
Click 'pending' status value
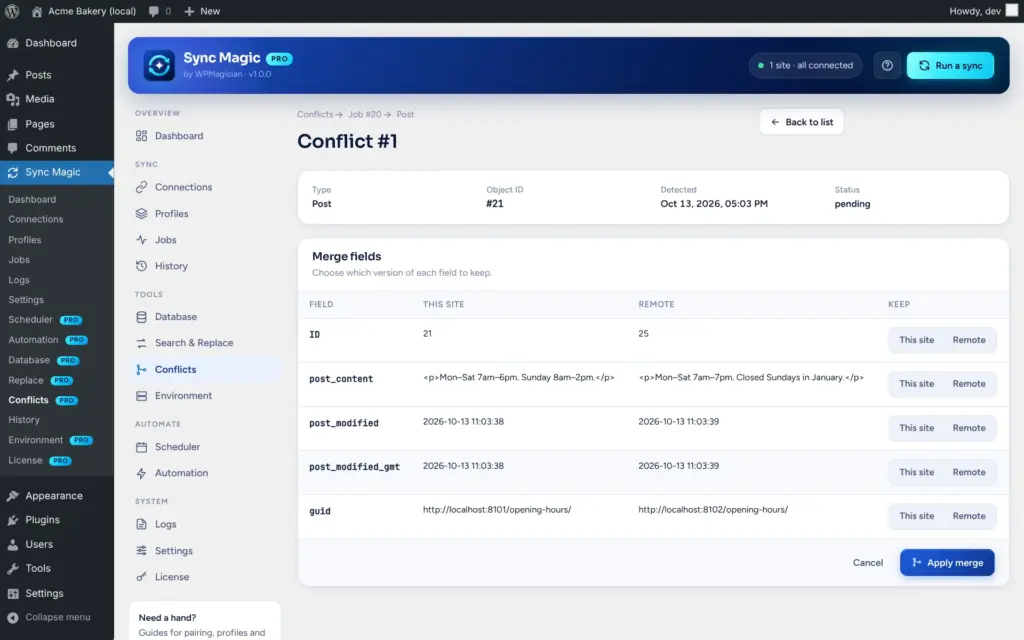[x=852, y=204]
